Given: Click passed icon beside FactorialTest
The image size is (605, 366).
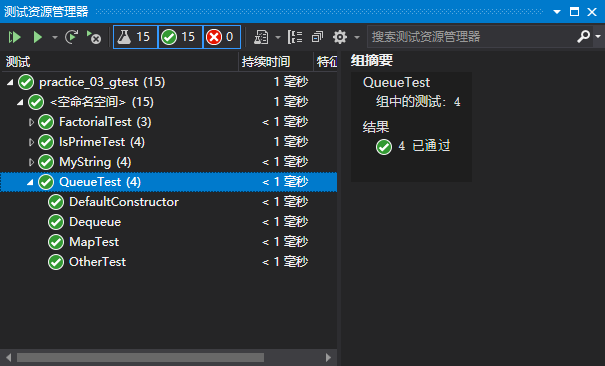Looking at the screenshot, I should point(46,122).
